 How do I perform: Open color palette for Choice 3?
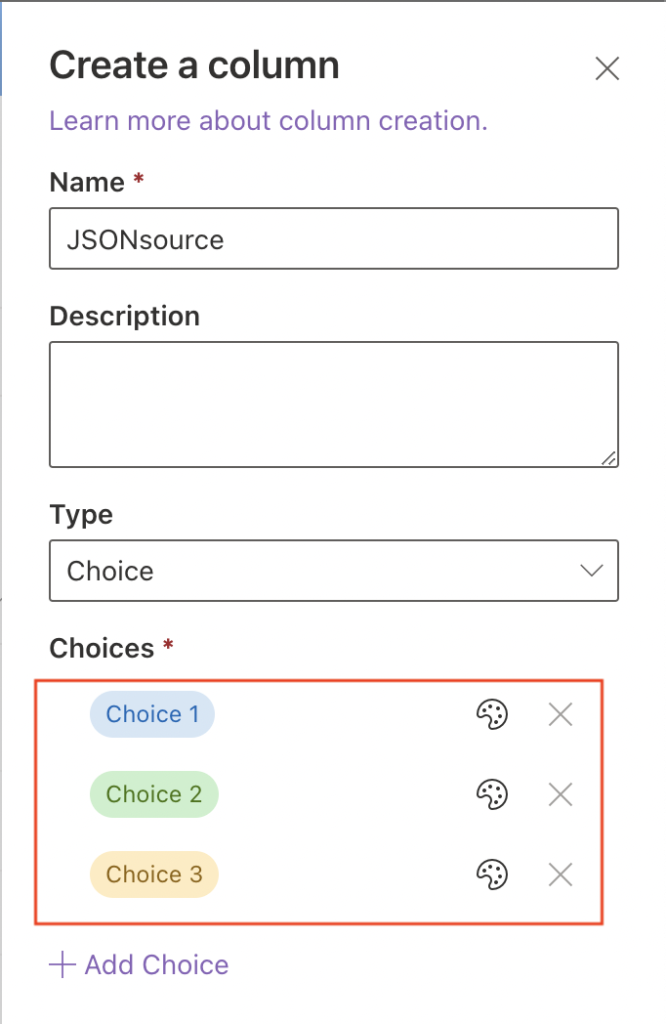(492, 874)
